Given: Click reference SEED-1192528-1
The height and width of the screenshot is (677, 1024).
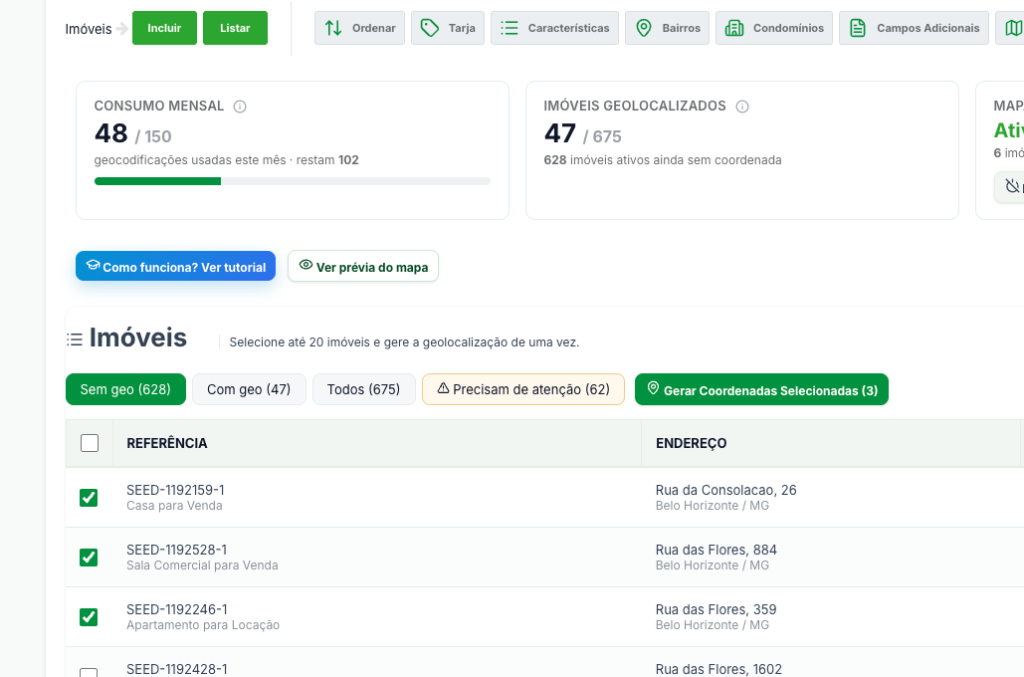Looking at the screenshot, I should [176, 550].
